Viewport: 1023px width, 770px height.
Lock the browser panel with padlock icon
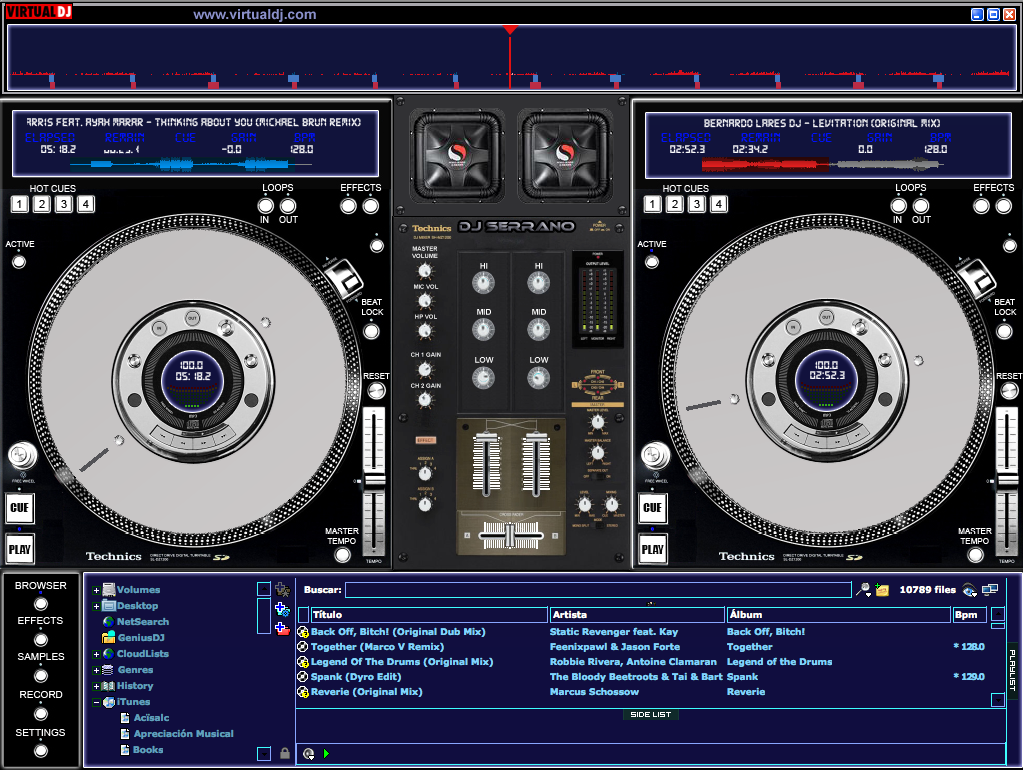285,753
